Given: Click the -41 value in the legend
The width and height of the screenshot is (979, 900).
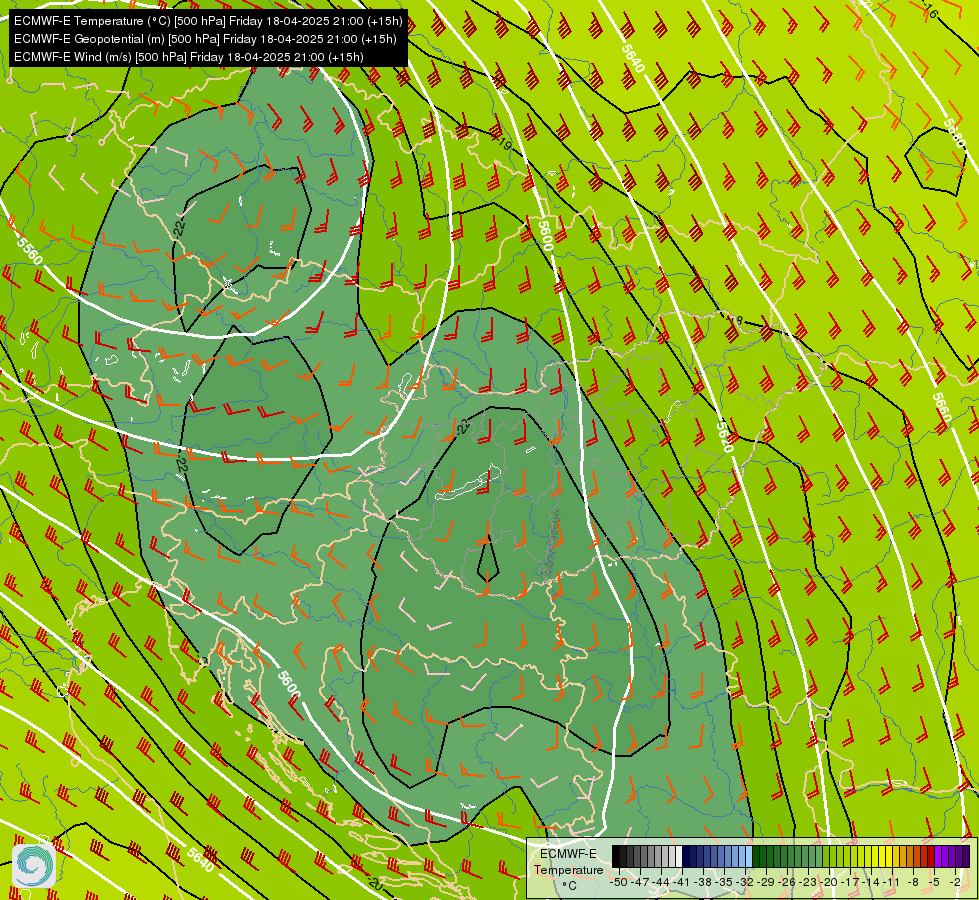Looking at the screenshot, I should [x=682, y=883].
